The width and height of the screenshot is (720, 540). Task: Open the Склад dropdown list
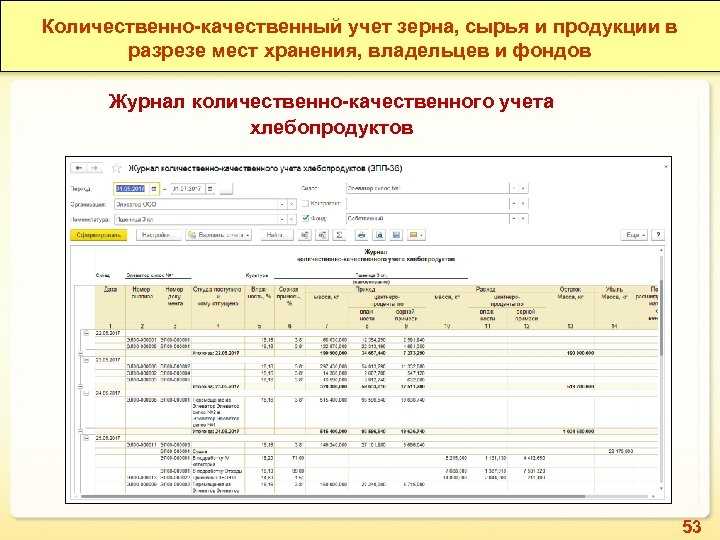pyautogui.click(x=514, y=188)
